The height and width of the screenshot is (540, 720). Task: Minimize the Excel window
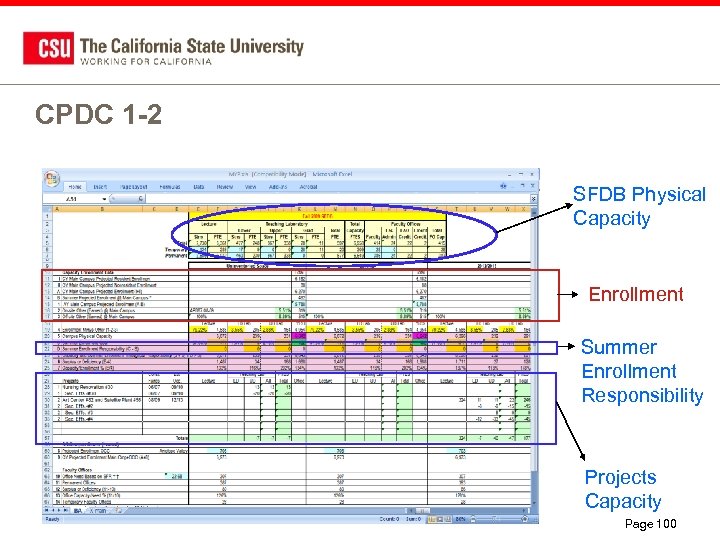pos(509,174)
